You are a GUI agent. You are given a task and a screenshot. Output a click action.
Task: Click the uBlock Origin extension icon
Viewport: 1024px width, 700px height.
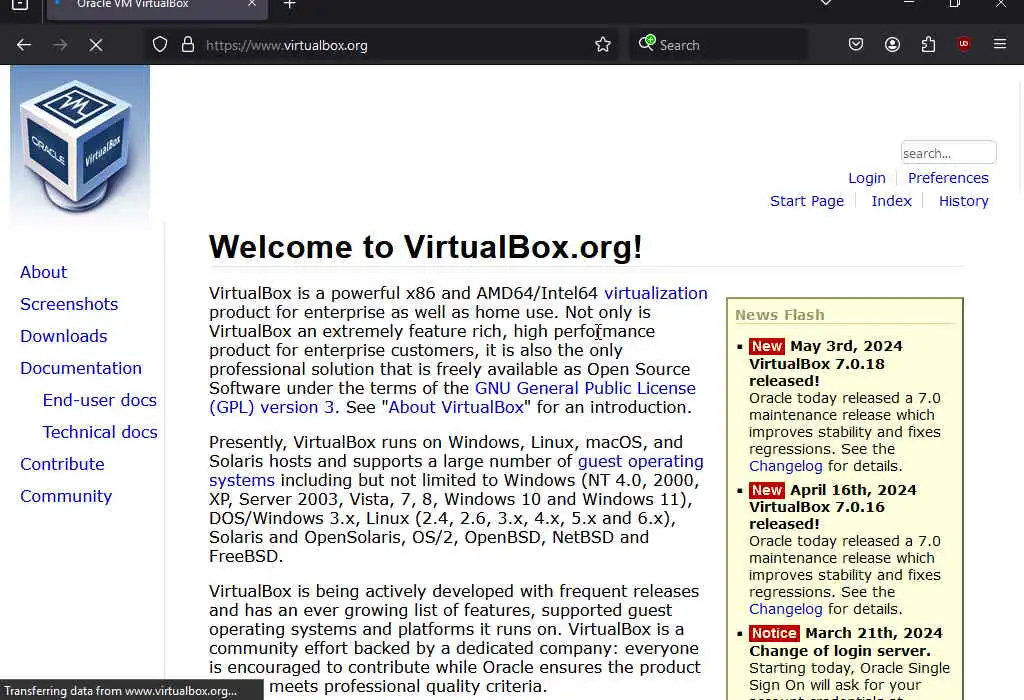point(964,44)
